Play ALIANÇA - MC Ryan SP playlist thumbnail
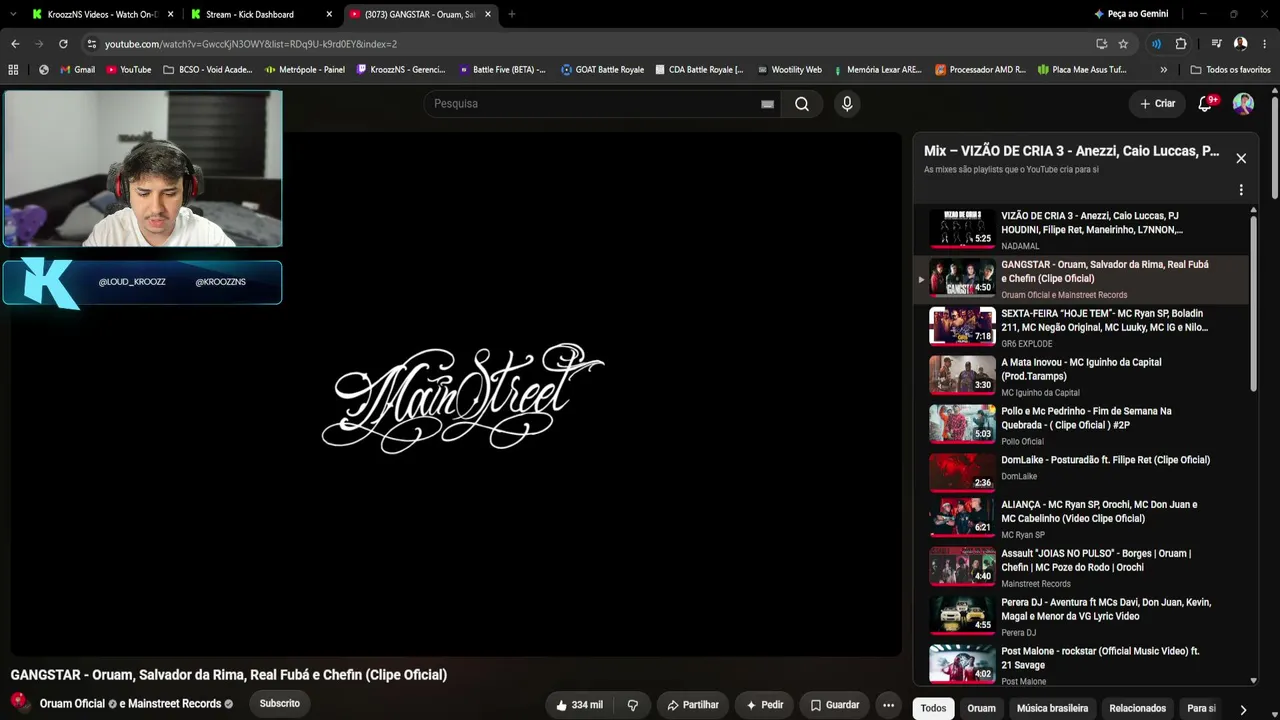 (x=962, y=517)
